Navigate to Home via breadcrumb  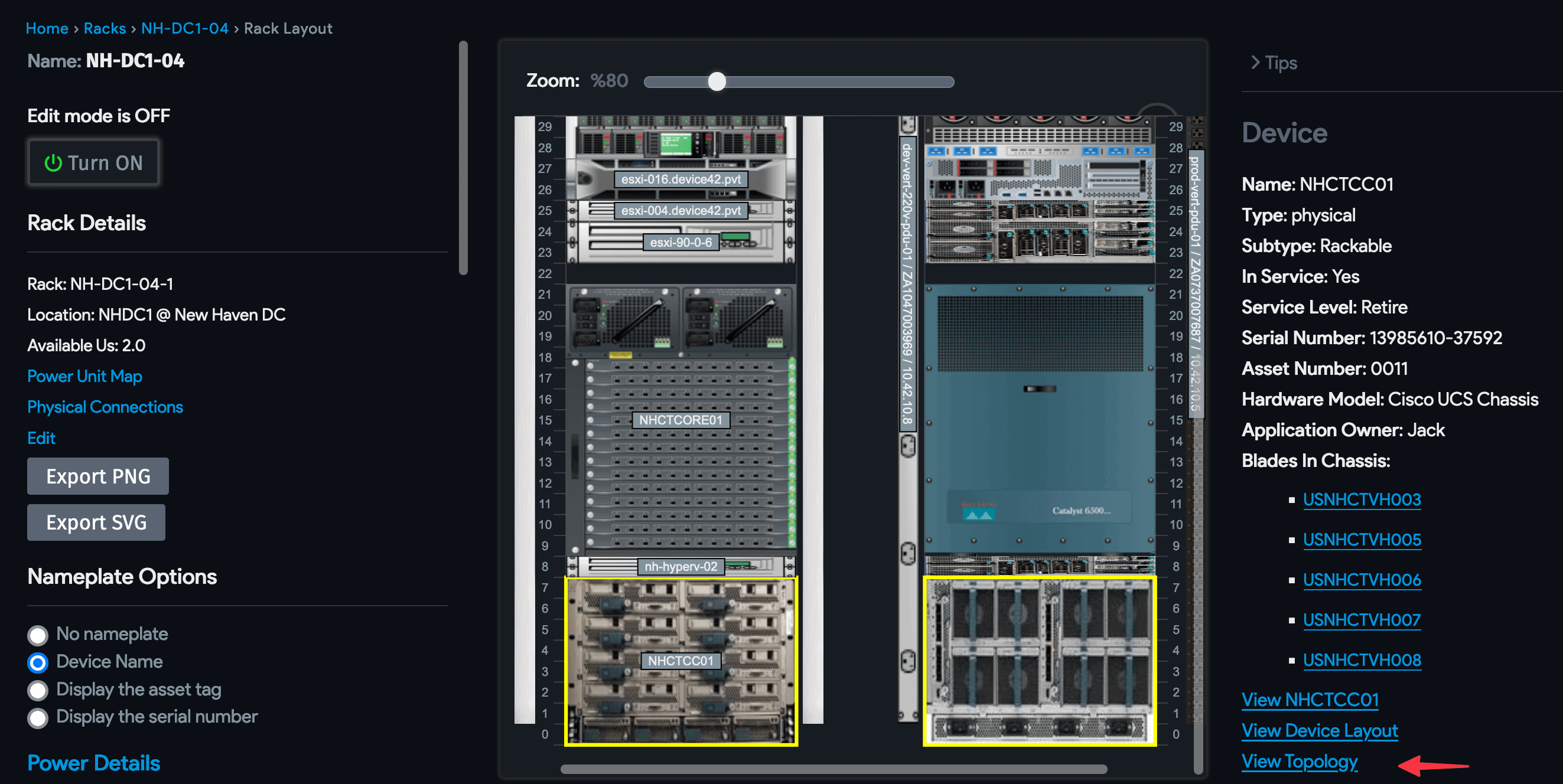pos(47,28)
